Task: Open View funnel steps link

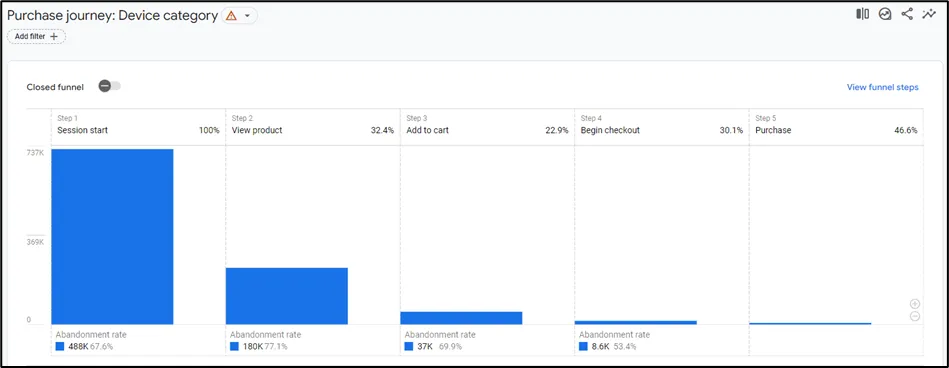Action: [882, 87]
